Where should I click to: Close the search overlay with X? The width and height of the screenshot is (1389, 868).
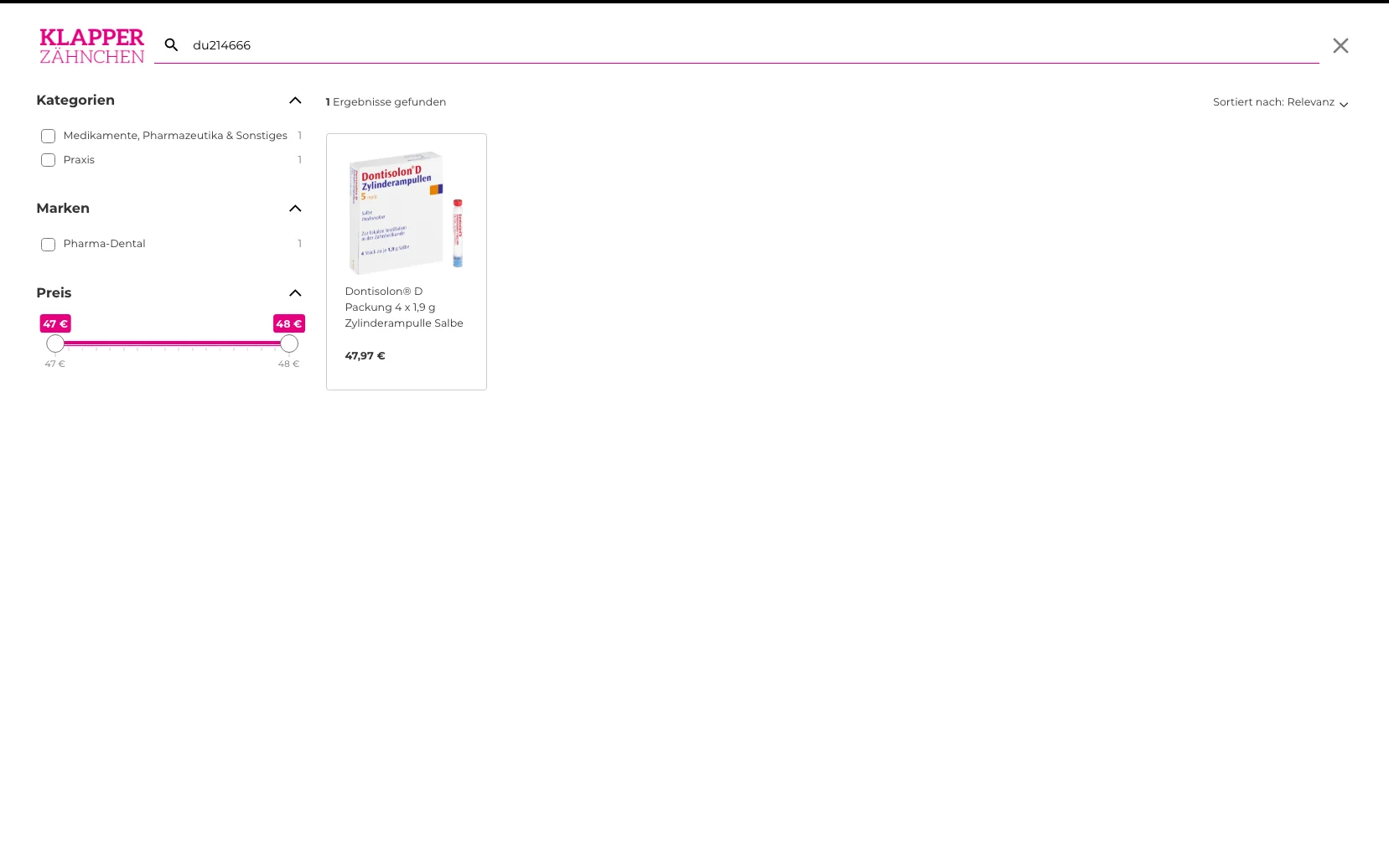point(1340,46)
